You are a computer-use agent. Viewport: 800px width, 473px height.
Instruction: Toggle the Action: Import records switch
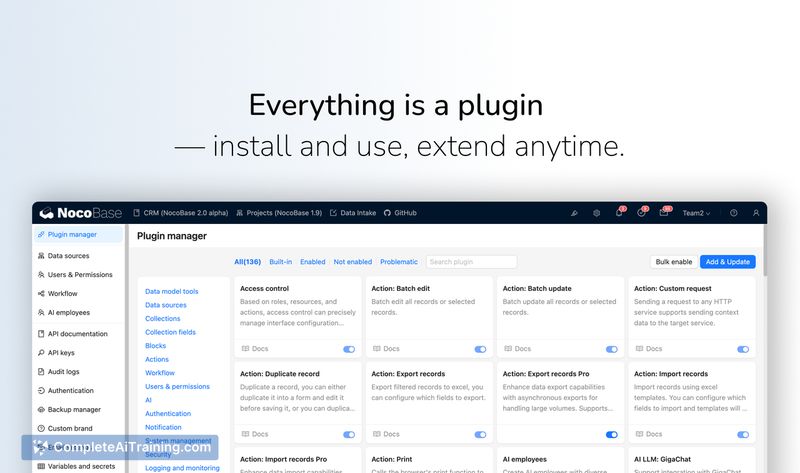743,434
